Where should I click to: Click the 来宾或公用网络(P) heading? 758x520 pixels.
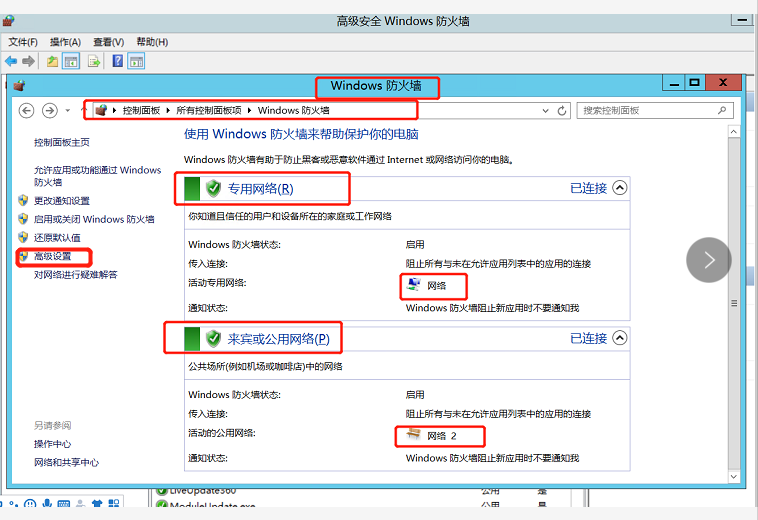tap(278, 339)
